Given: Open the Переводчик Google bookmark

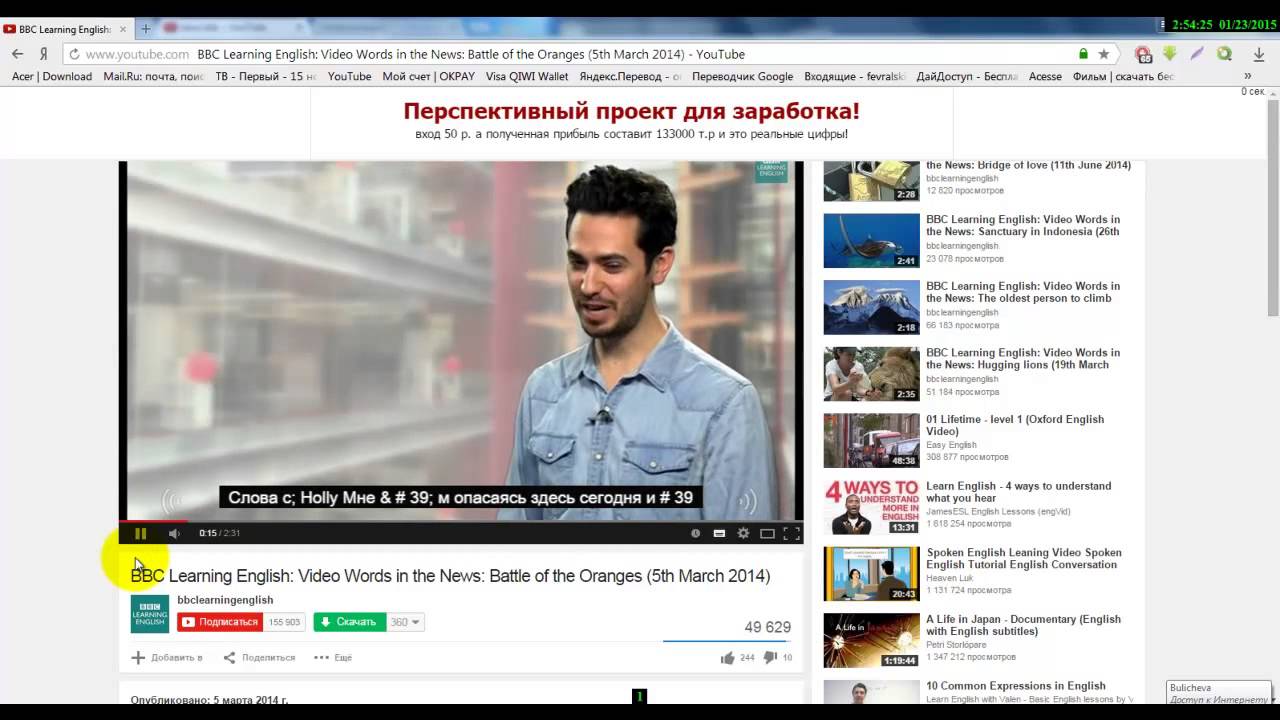Looking at the screenshot, I should click(x=742, y=76).
